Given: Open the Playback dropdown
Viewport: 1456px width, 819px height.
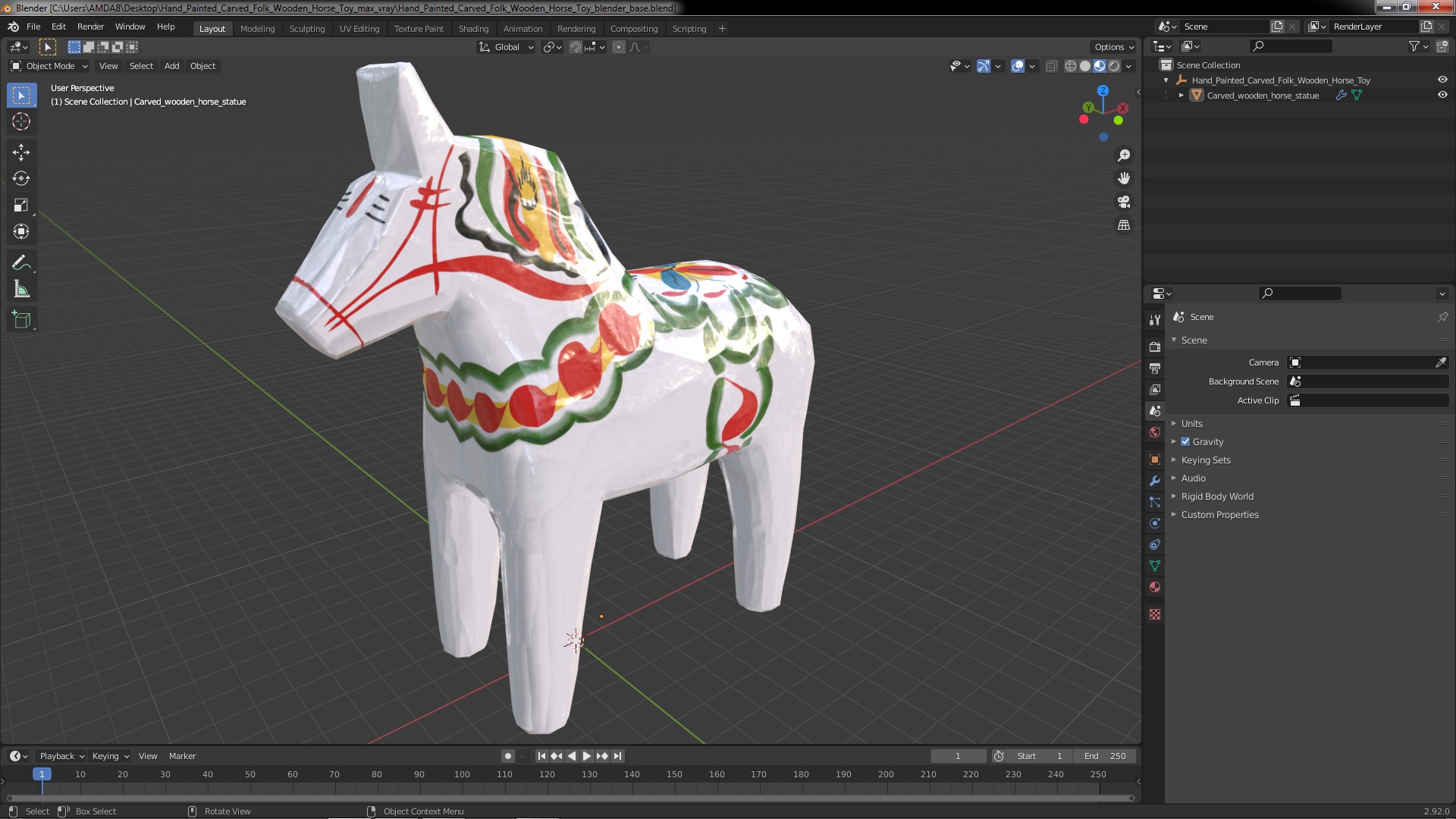Looking at the screenshot, I should 61,756.
